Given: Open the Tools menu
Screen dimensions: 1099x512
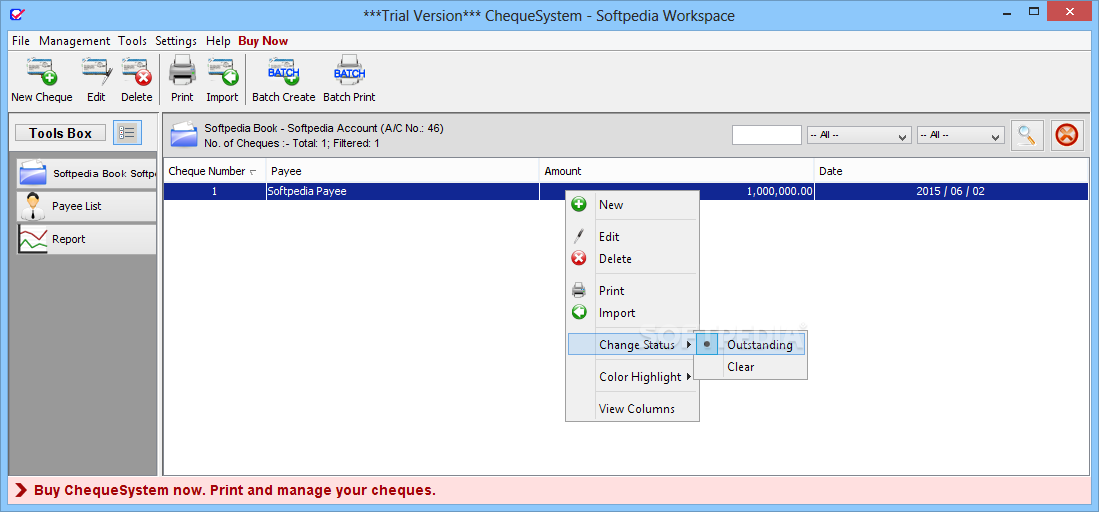Looking at the screenshot, I should pos(132,41).
